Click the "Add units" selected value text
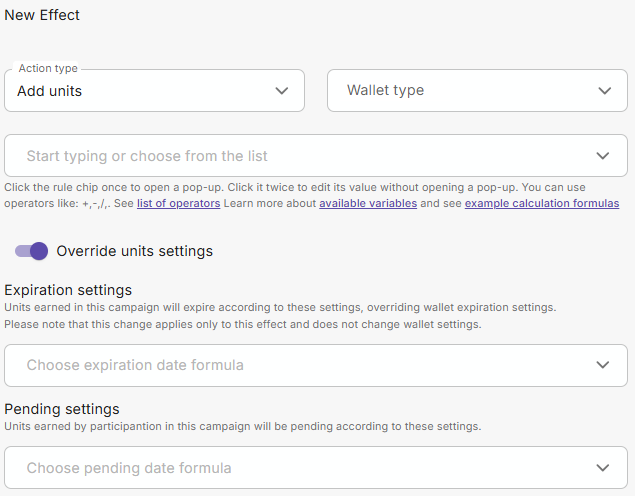 point(50,91)
